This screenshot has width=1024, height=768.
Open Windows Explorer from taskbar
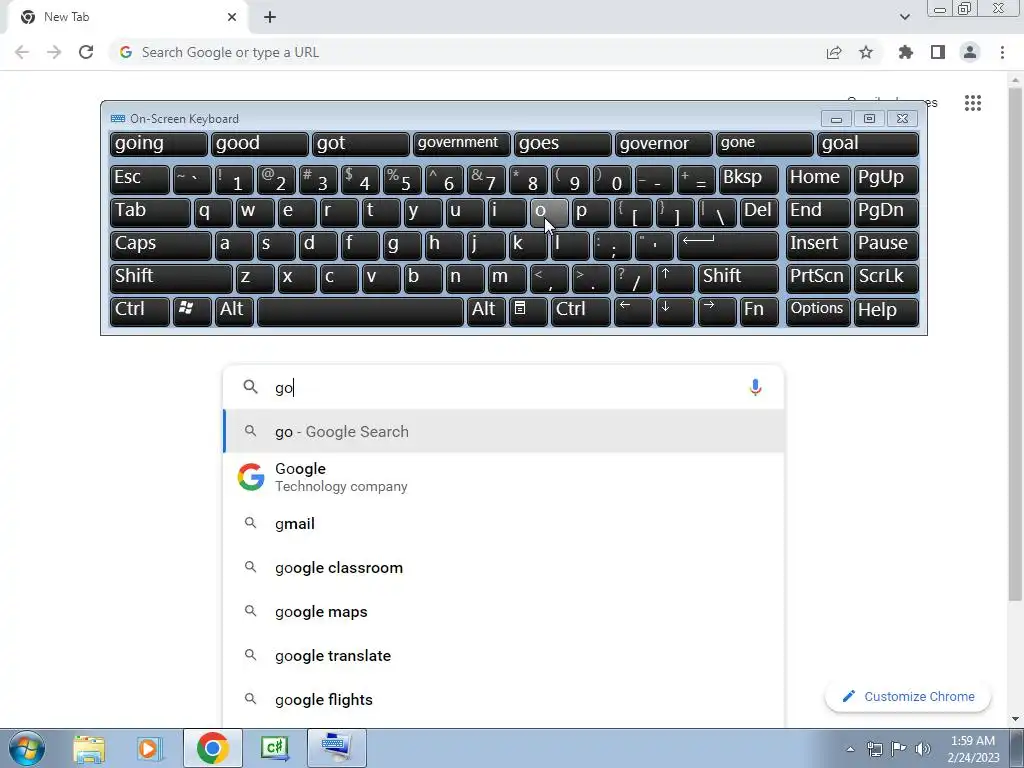[89, 748]
